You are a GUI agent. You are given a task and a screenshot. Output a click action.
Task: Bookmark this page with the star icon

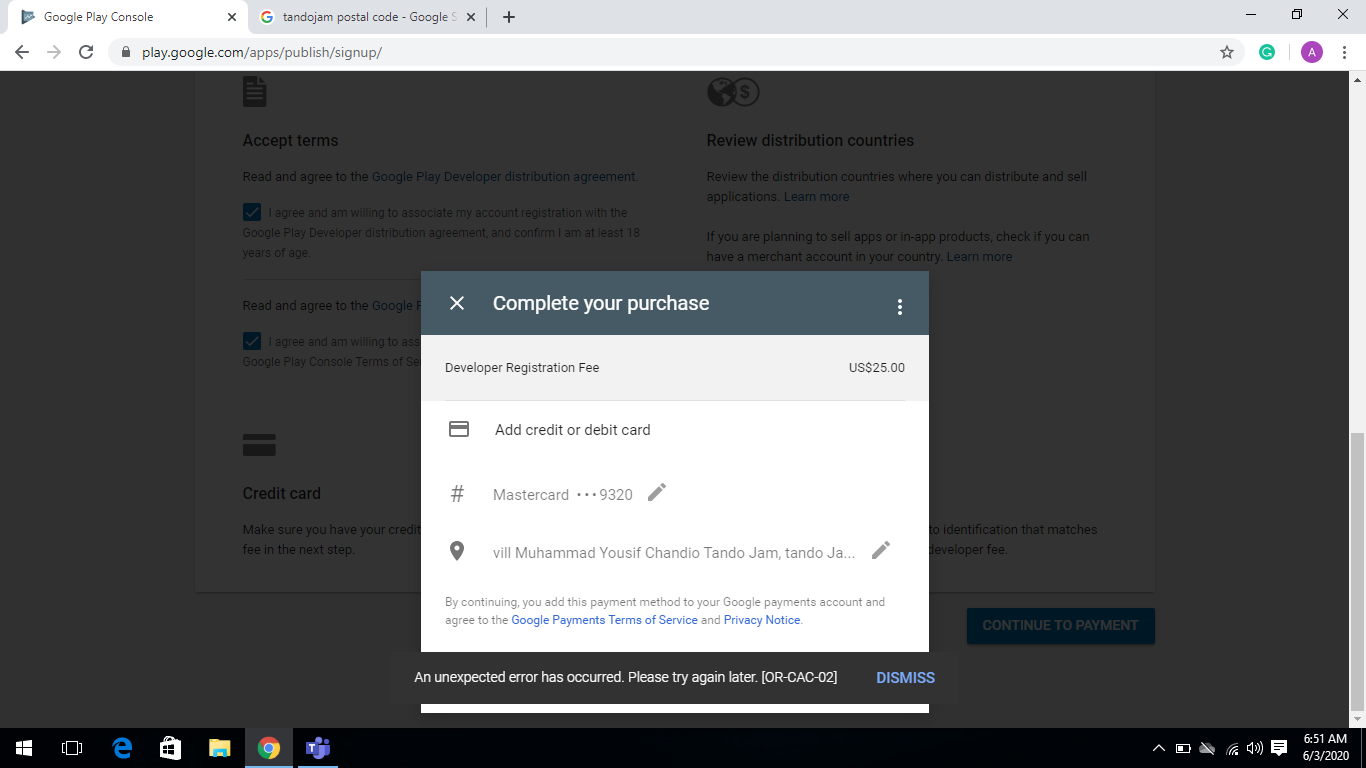1227,52
